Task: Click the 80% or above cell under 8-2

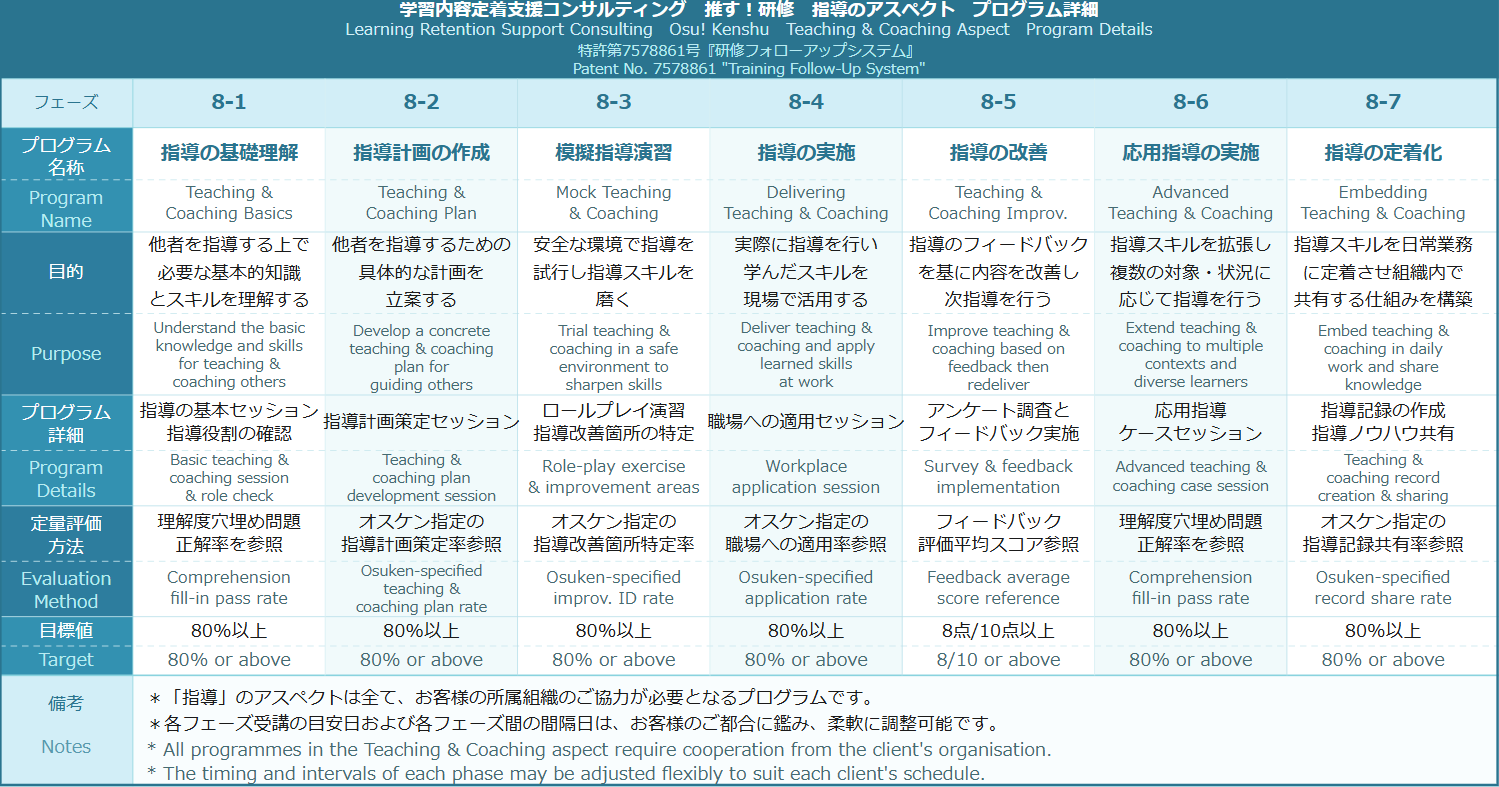Action: coord(422,660)
